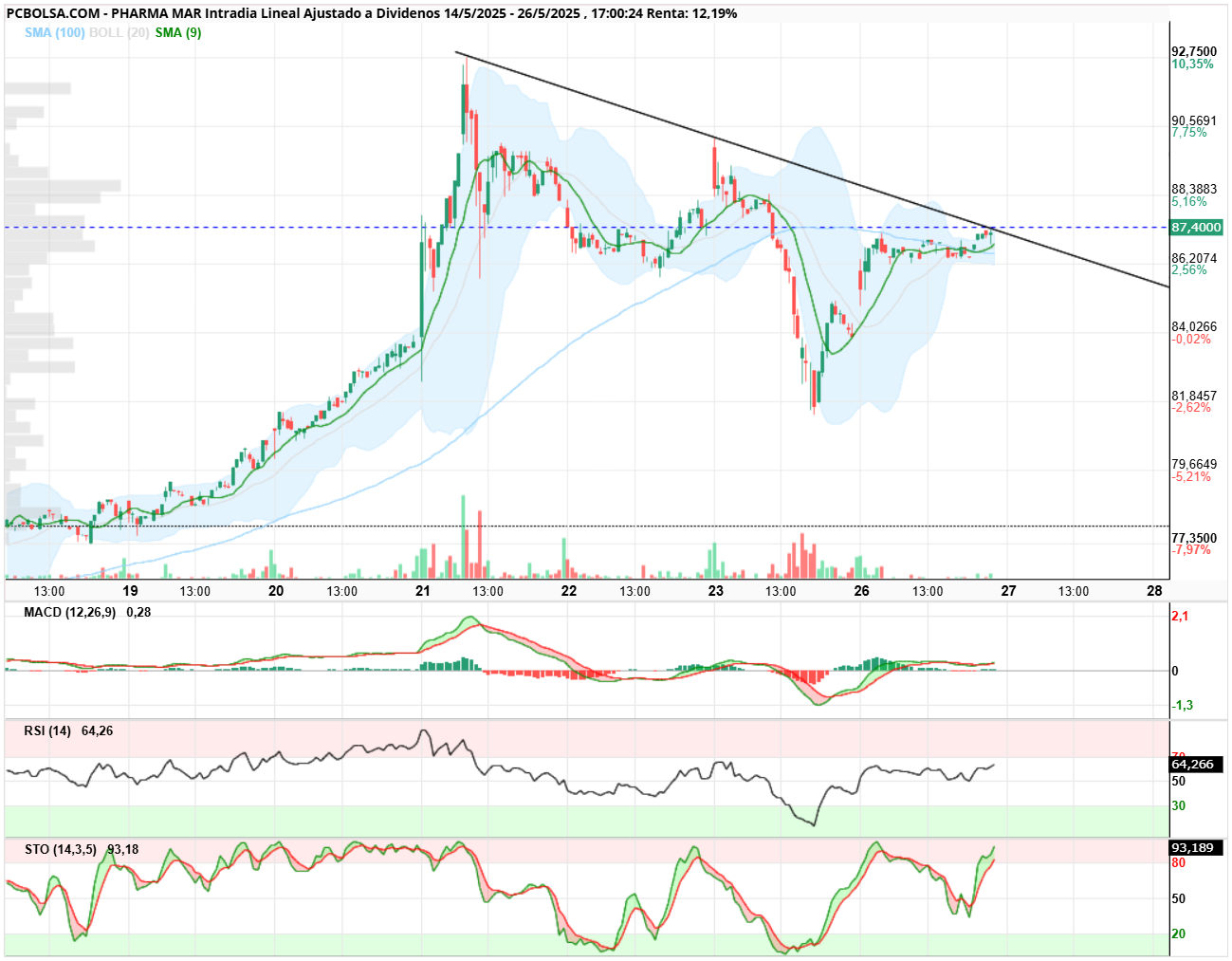Click the 10,35% percentage label
Viewport: 1232px width, 961px height.
click(1192, 65)
